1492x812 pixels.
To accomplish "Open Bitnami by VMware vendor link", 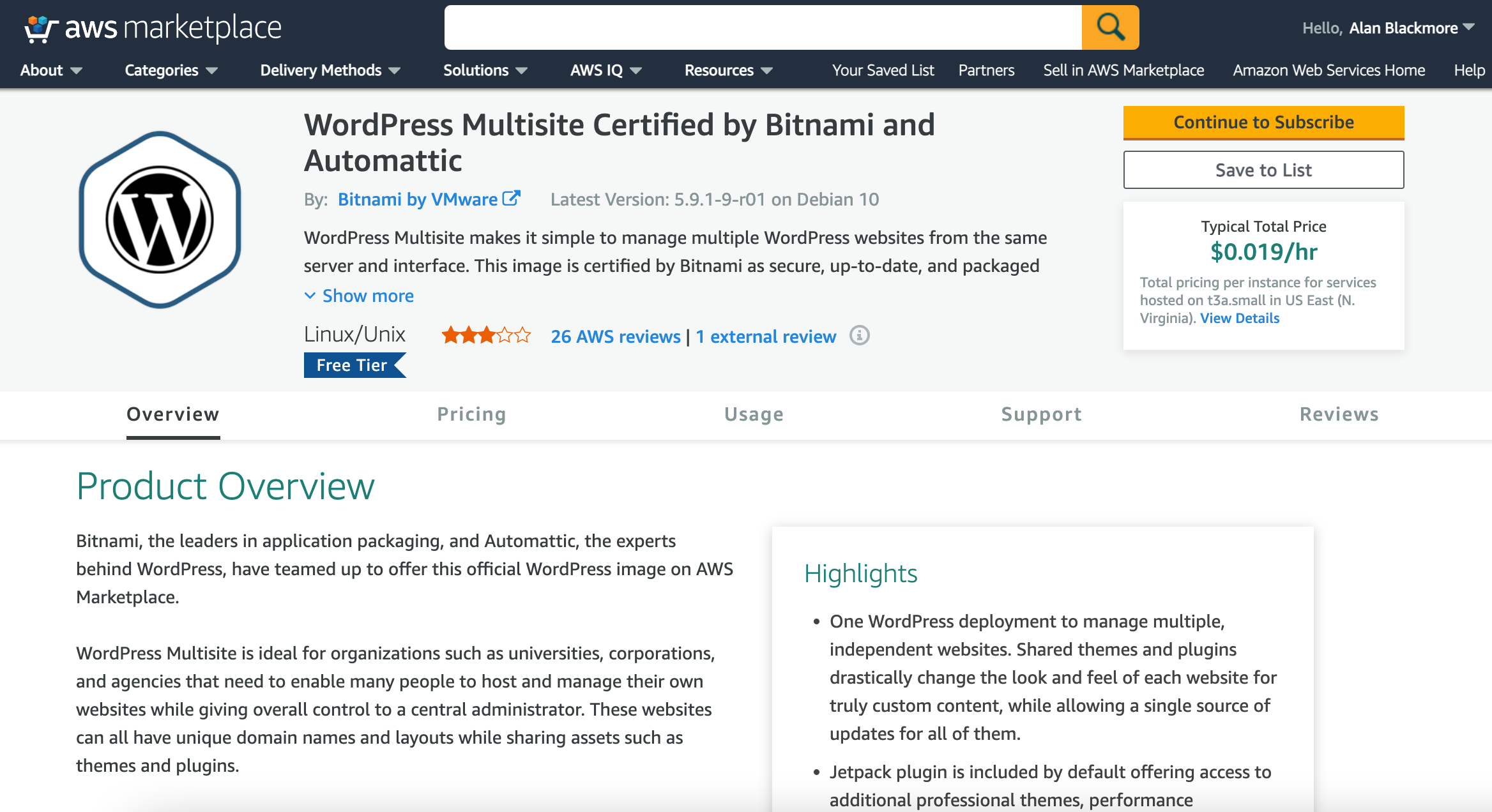I will point(418,199).
